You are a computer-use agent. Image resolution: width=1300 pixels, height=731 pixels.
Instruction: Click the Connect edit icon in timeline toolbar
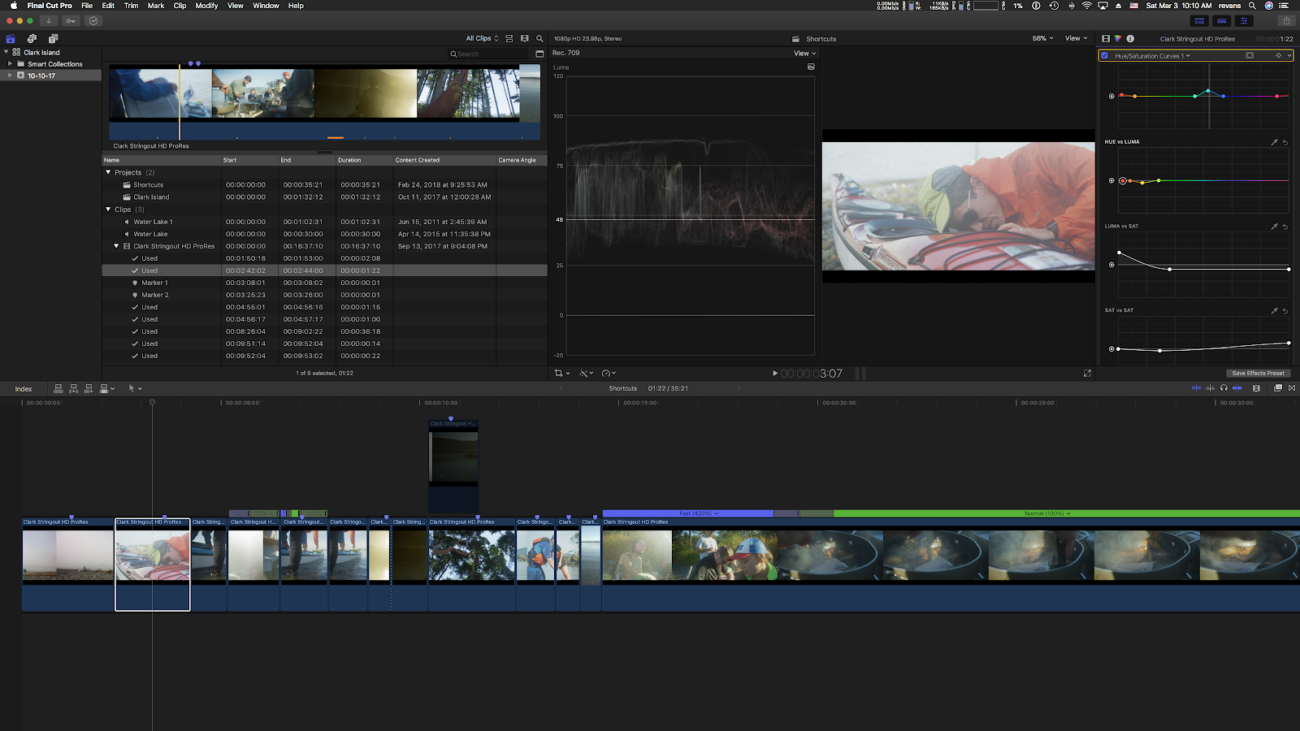pyautogui.click(x=58, y=388)
